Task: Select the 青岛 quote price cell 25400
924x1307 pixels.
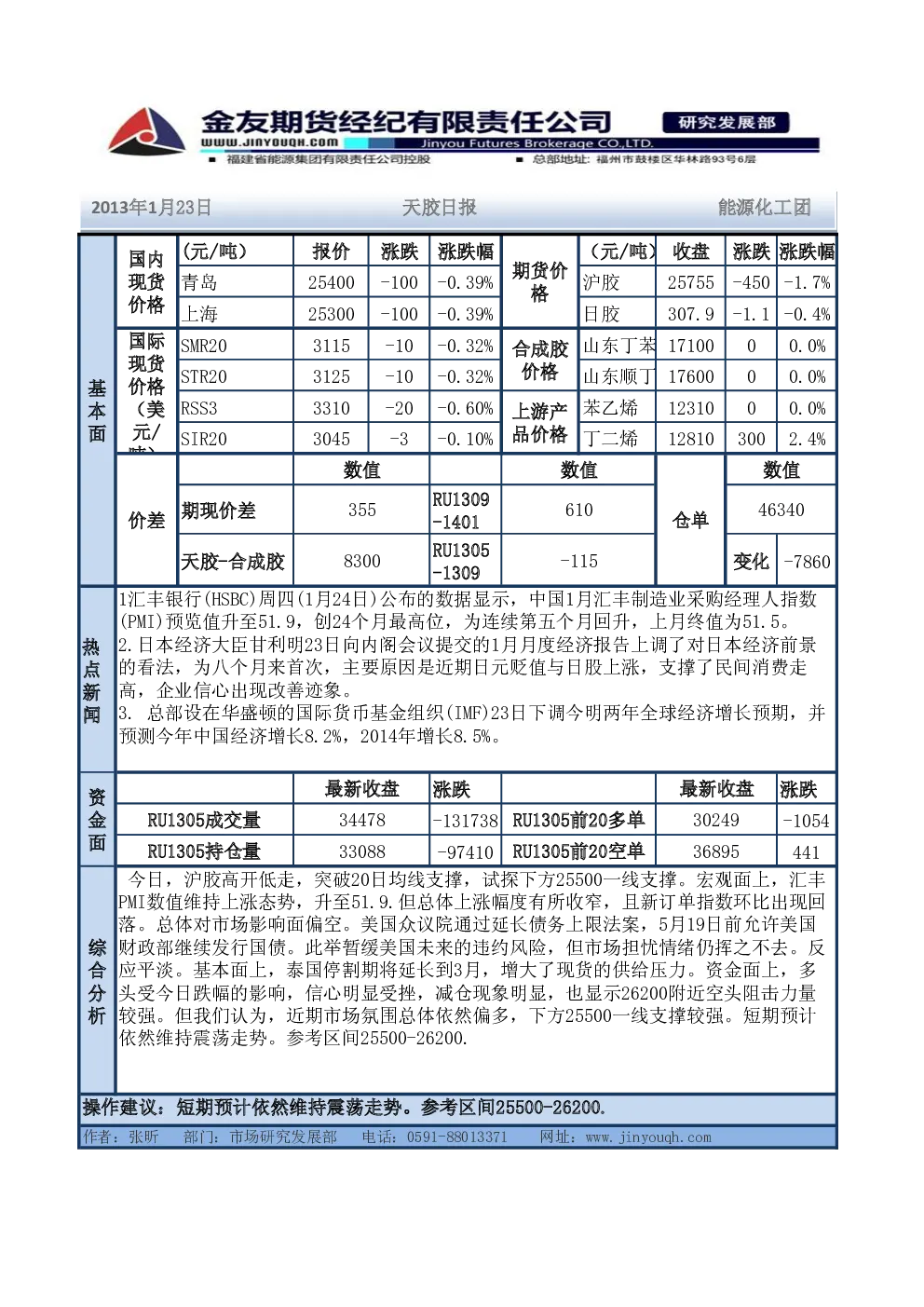Action: (x=332, y=282)
